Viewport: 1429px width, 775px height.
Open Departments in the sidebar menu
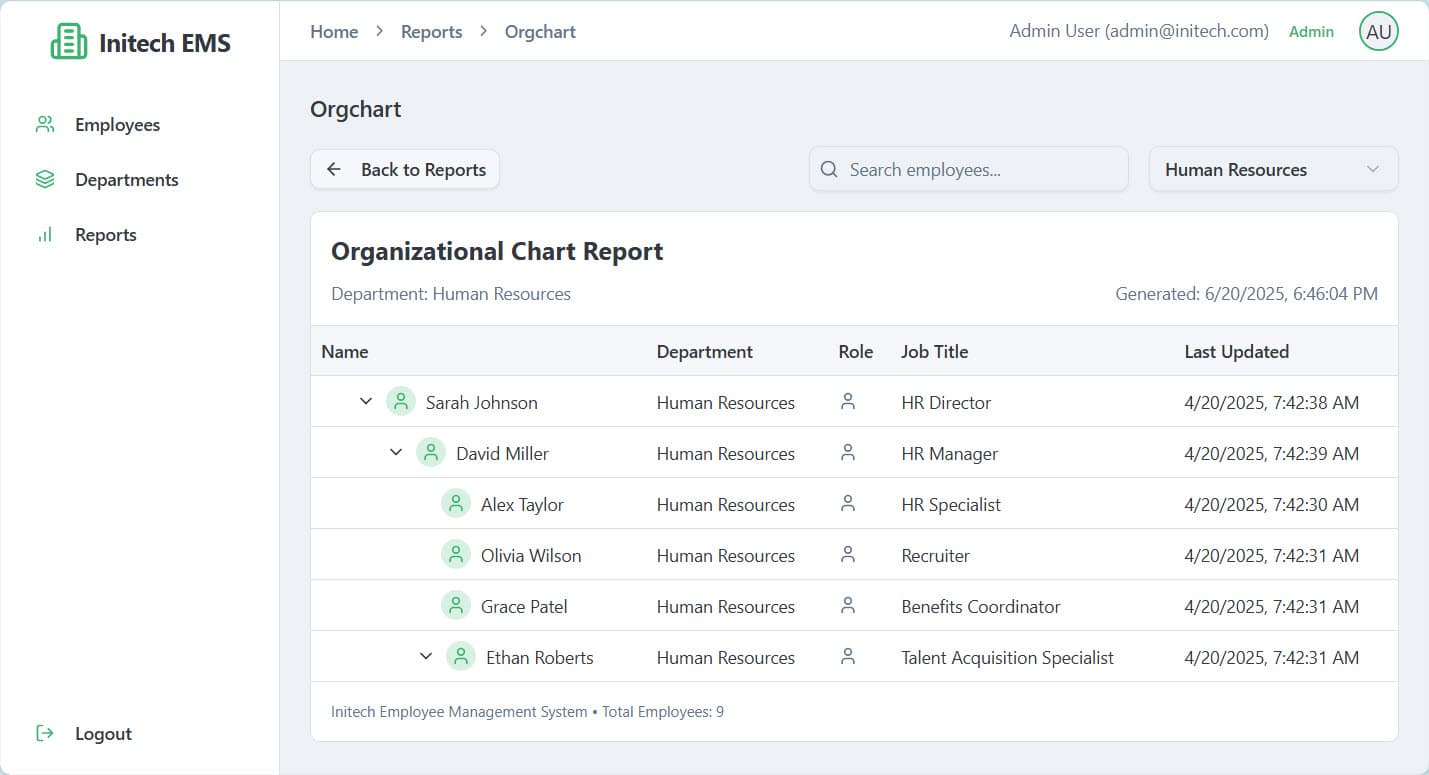pyautogui.click(x=126, y=180)
